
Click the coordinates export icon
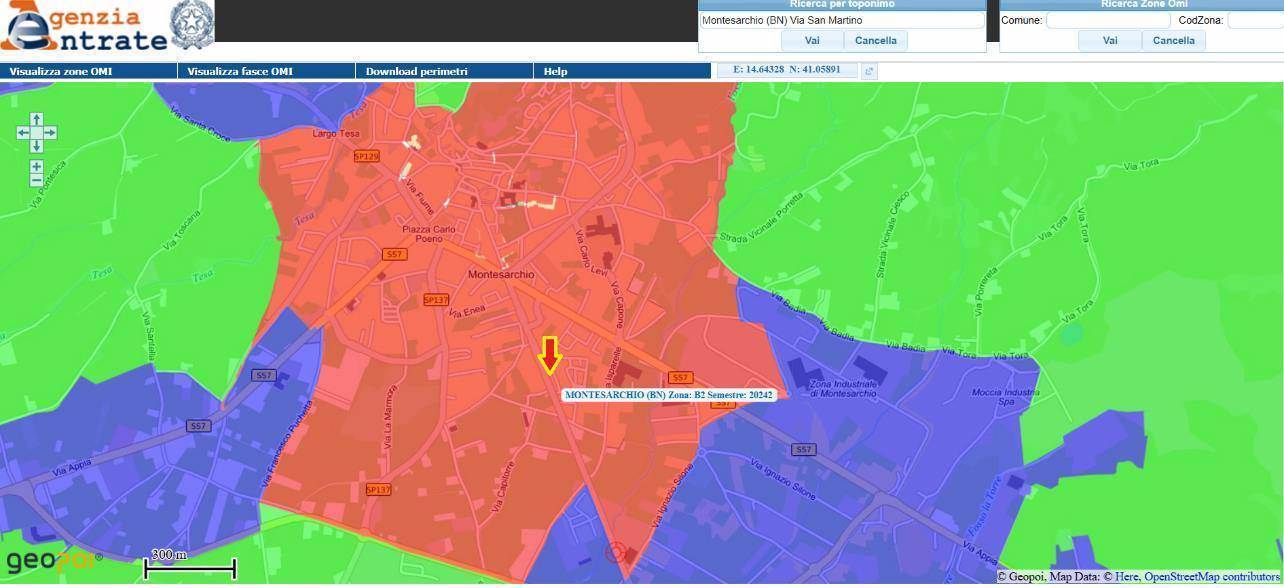[x=869, y=71]
